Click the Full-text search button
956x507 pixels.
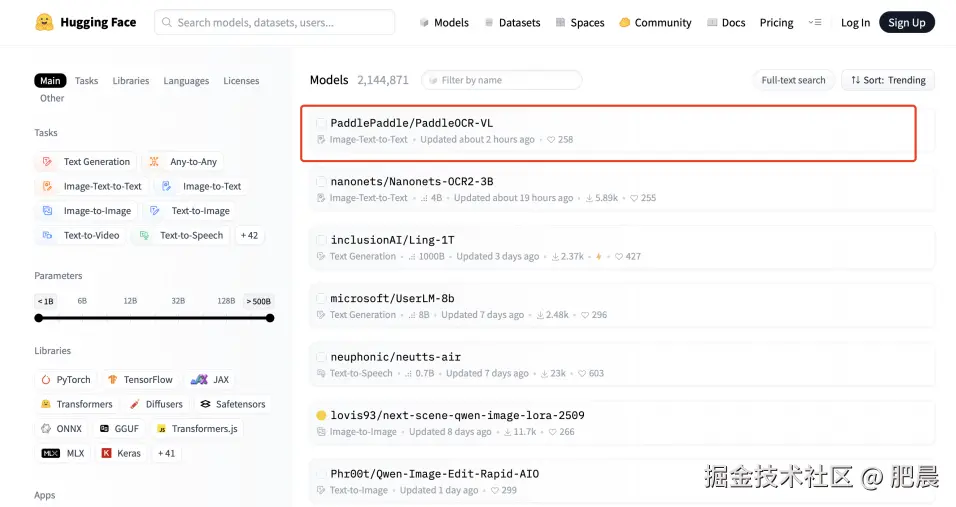[x=793, y=80]
